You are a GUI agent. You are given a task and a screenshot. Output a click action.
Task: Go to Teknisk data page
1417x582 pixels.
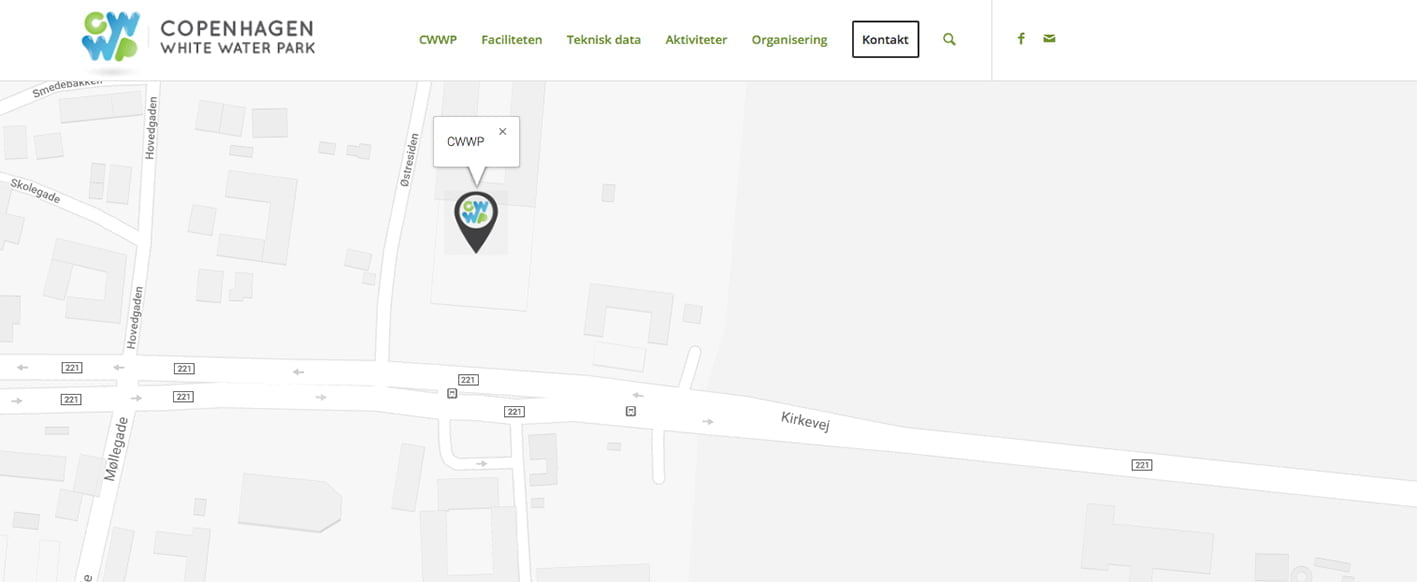point(604,40)
